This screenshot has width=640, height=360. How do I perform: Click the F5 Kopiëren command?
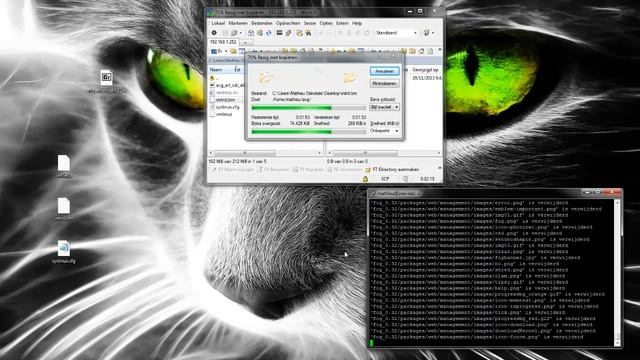[308, 169]
